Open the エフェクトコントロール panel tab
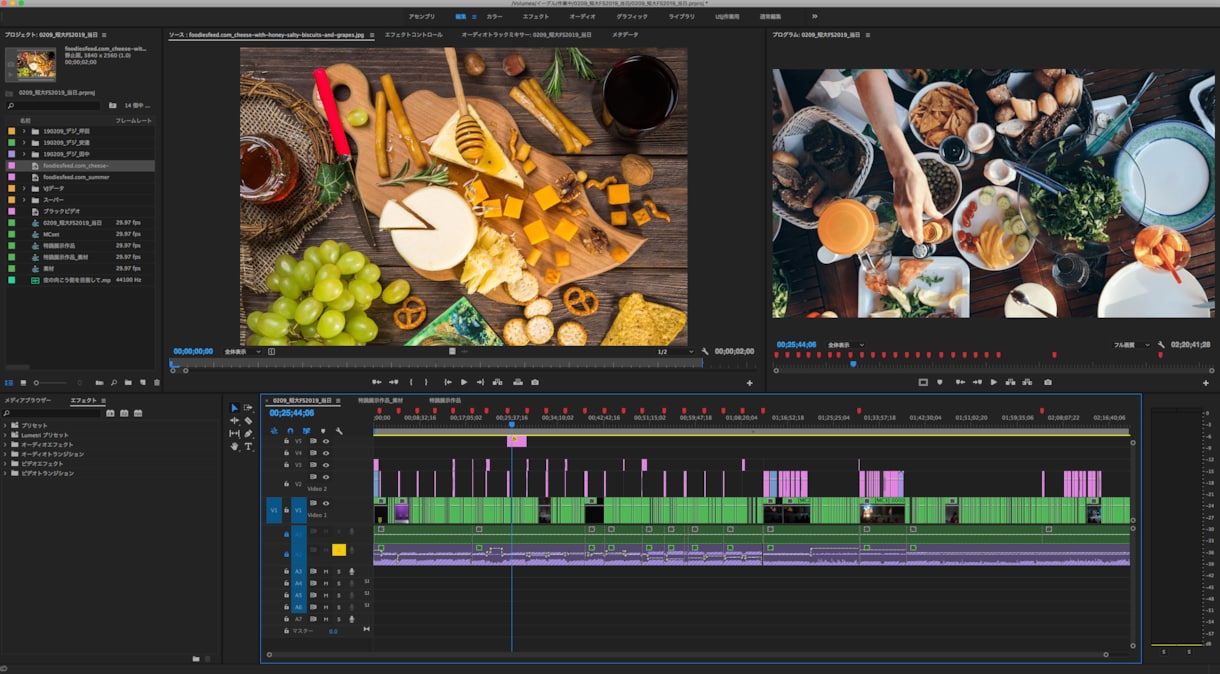Screen dimensions: 1220x674 413,35
